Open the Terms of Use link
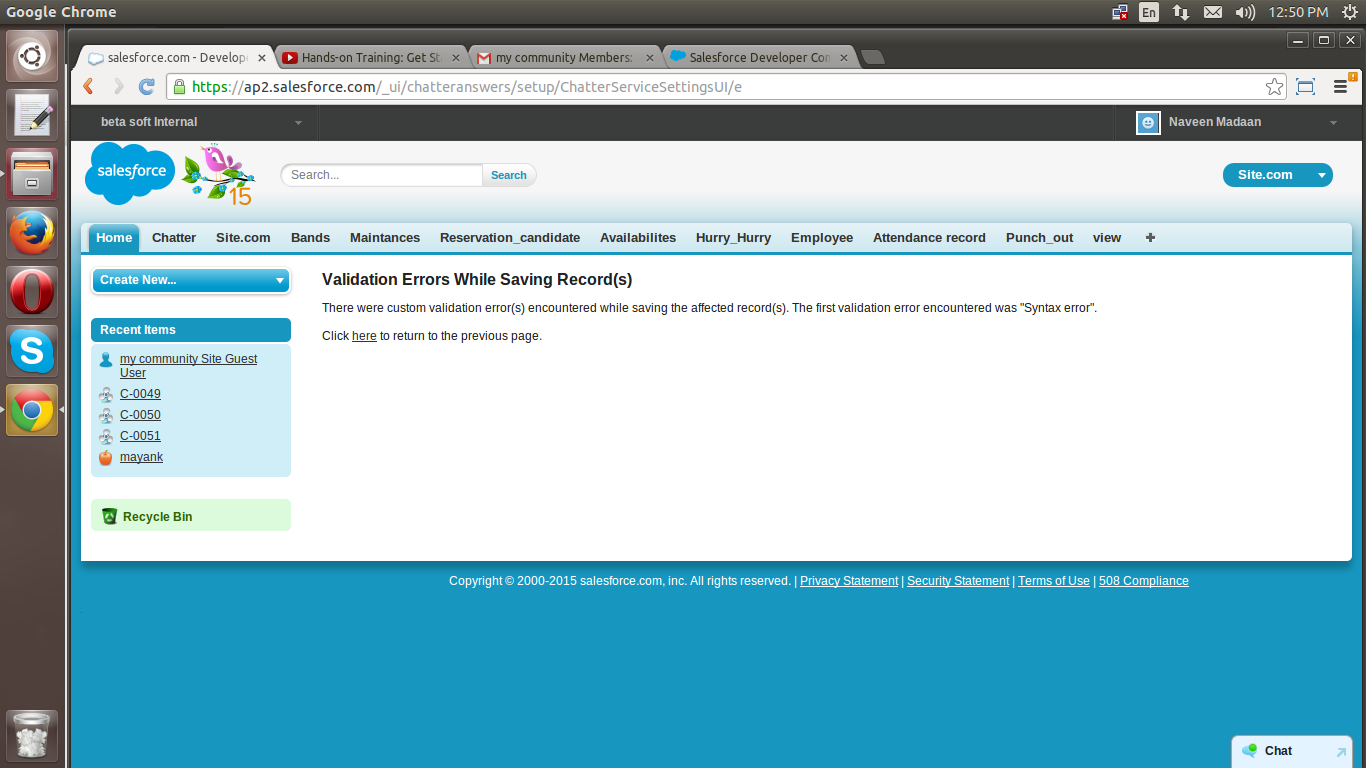Screen dimensions: 1366x768 [x=1054, y=581]
